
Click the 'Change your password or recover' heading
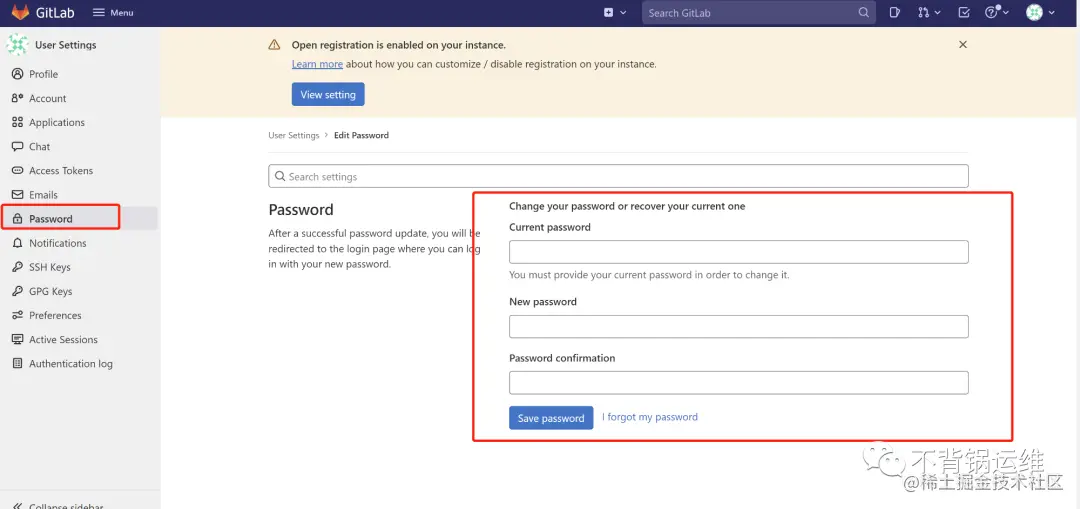pos(627,206)
